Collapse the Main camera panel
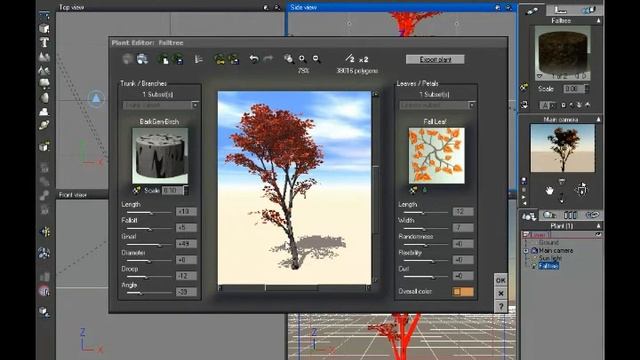 (x=598, y=119)
